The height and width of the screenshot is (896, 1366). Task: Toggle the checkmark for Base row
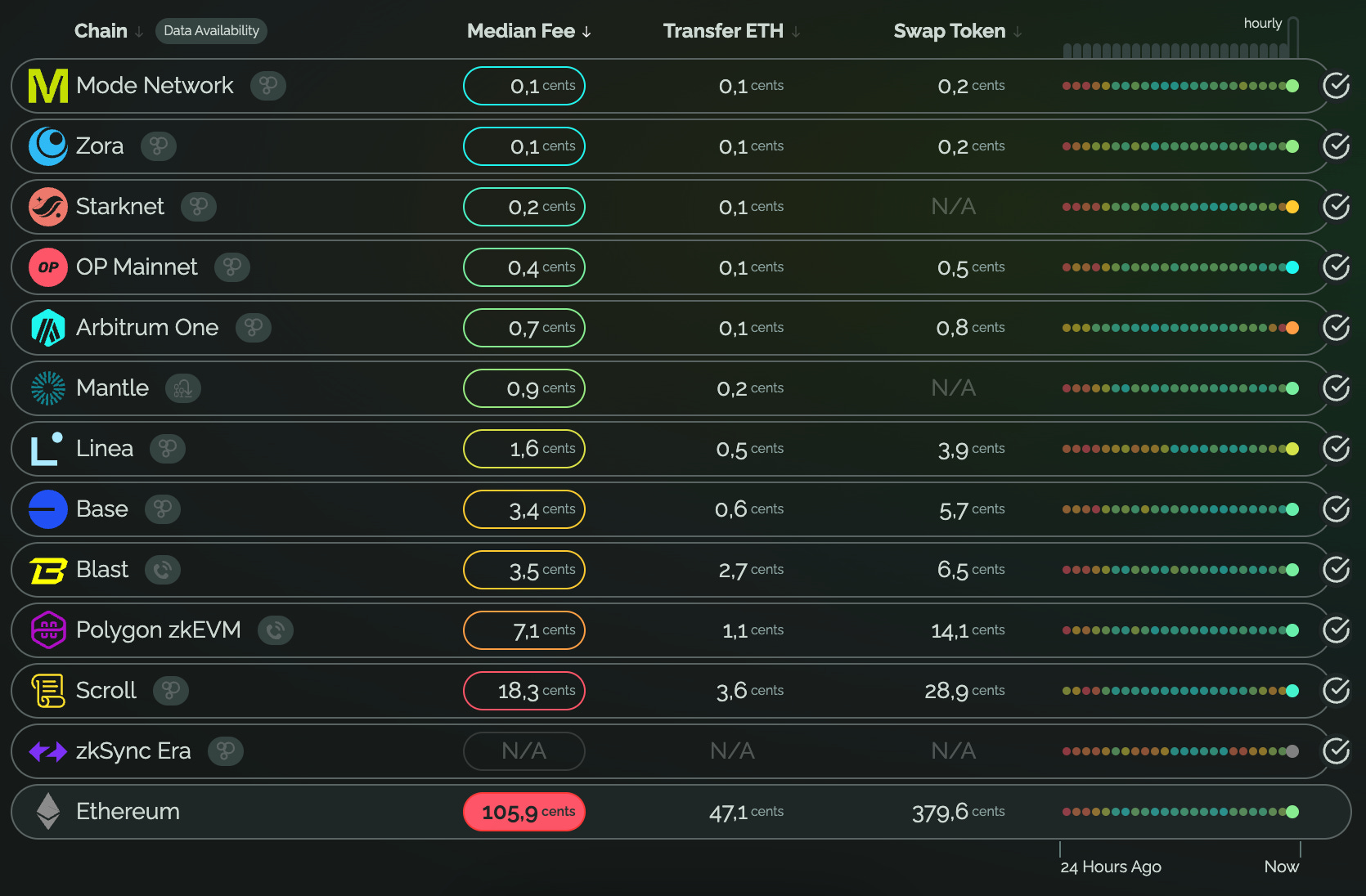1337,508
